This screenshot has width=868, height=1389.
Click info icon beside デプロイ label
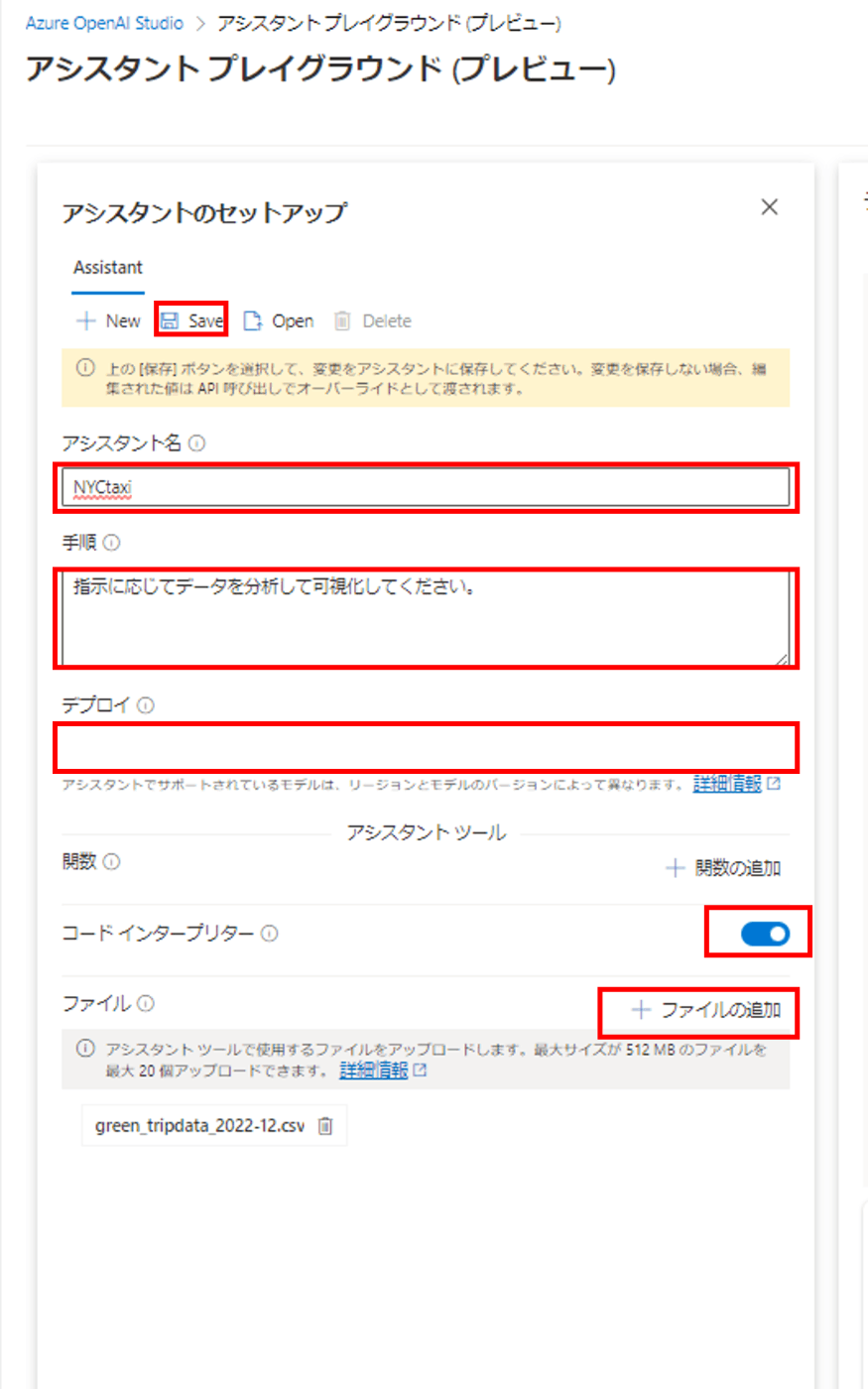(x=146, y=705)
